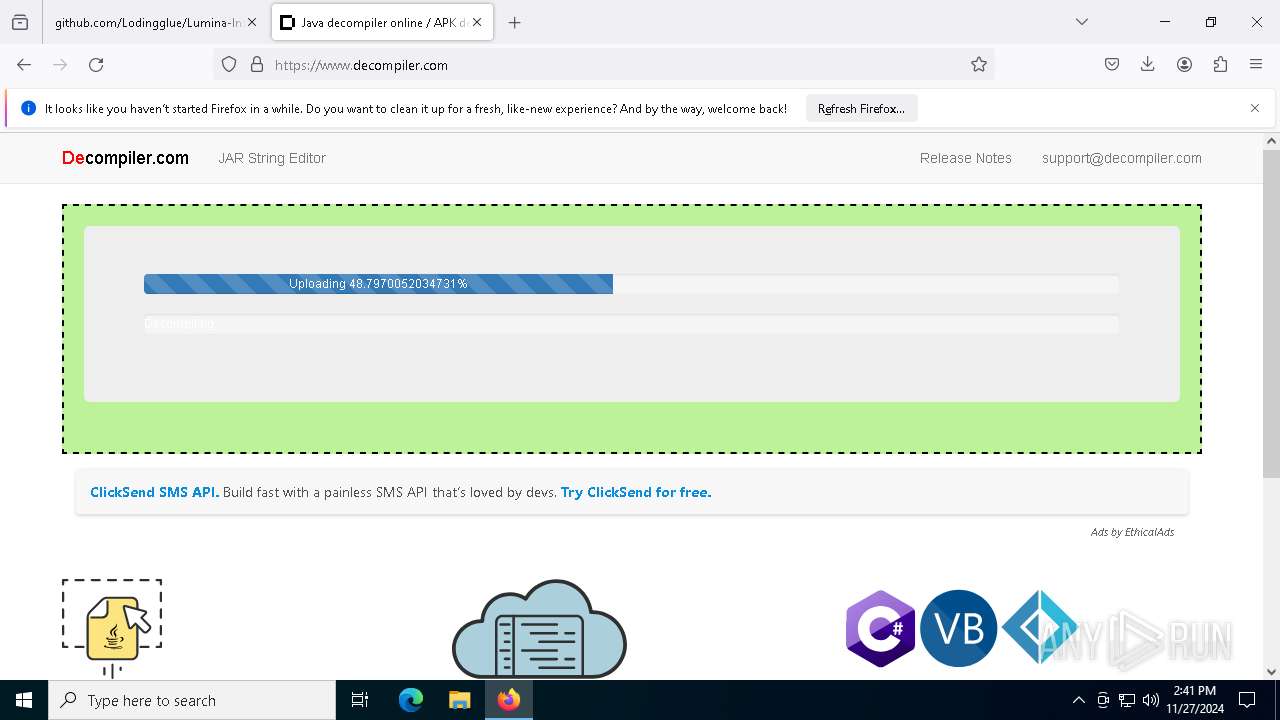Viewport: 1280px width, 720px height.
Task: Expand the list all tabs dropdown
Action: (x=1081, y=22)
